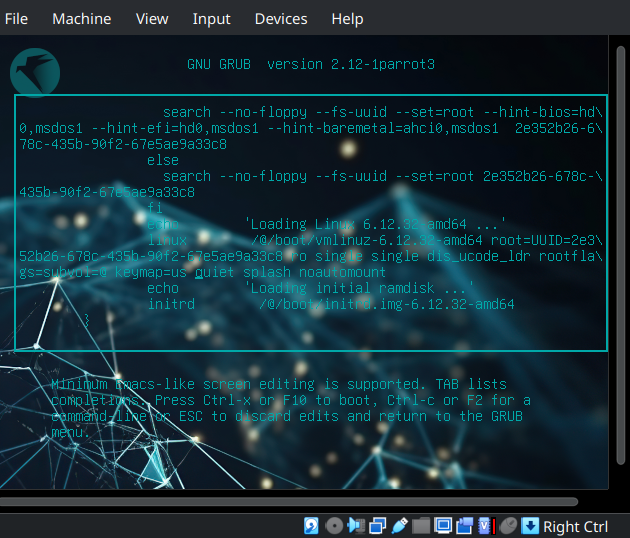Click the network adapters status icon
Screen dimensions: 630x538
click(x=378, y=526)
